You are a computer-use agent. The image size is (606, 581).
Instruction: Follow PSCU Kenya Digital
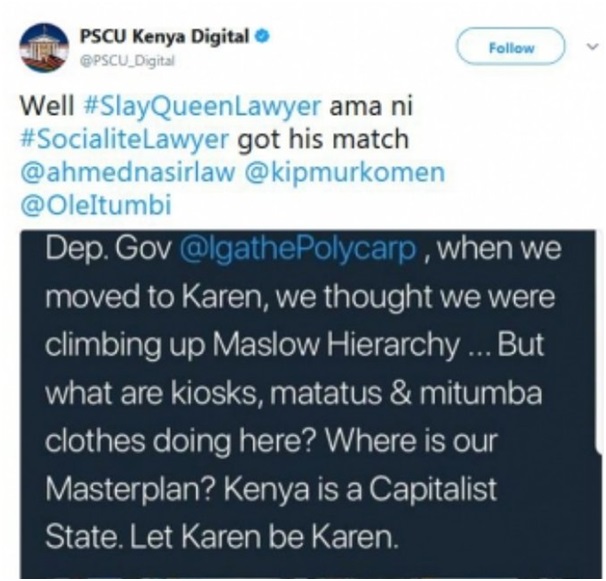coord(511,47)
